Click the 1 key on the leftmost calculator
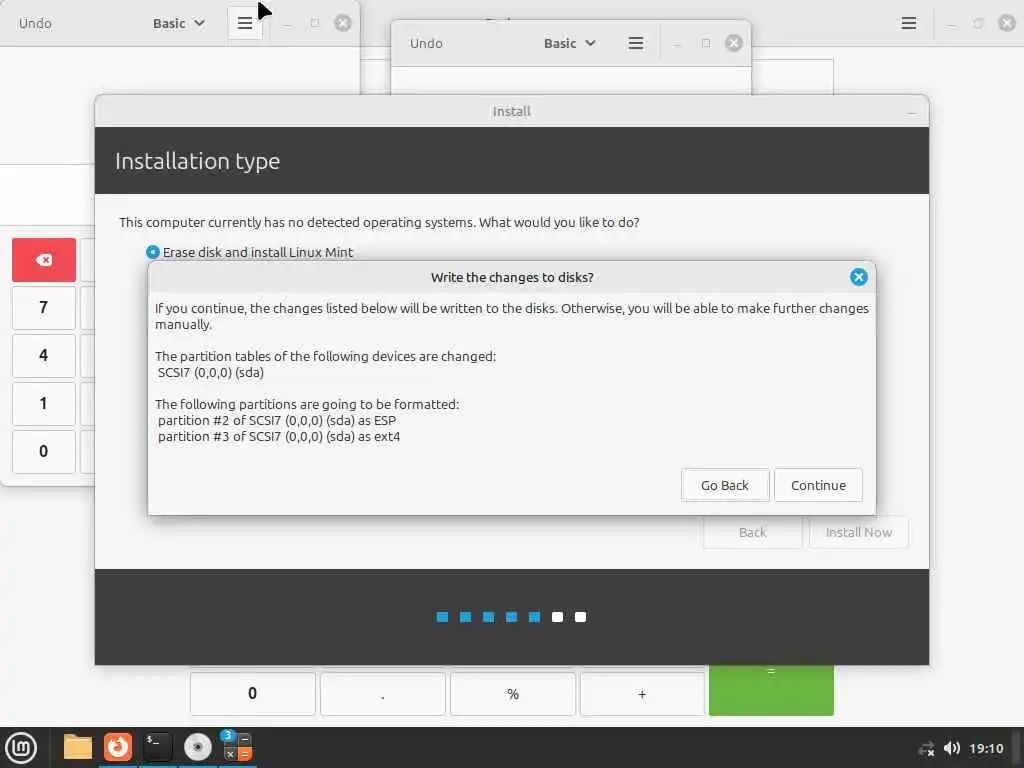The image size is (1024, 768). [44, 404]
